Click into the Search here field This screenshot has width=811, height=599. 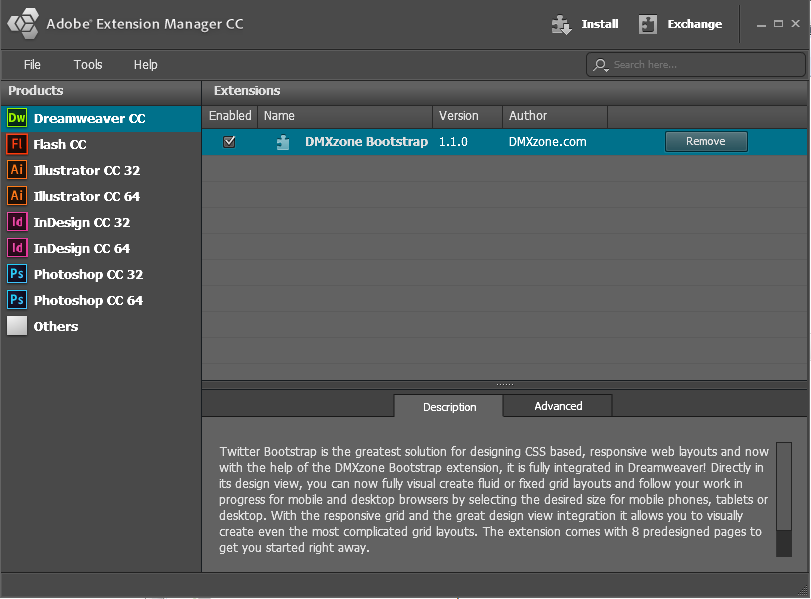point(696,65)
